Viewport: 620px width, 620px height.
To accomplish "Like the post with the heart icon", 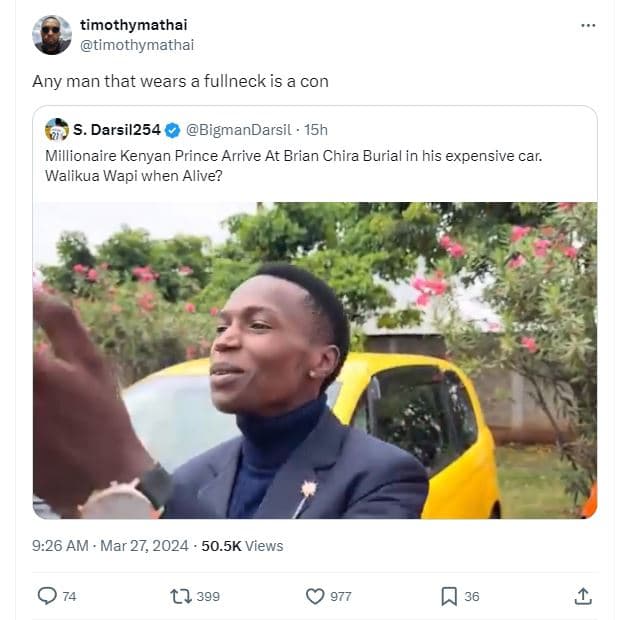I will click(x=315, y=596).
